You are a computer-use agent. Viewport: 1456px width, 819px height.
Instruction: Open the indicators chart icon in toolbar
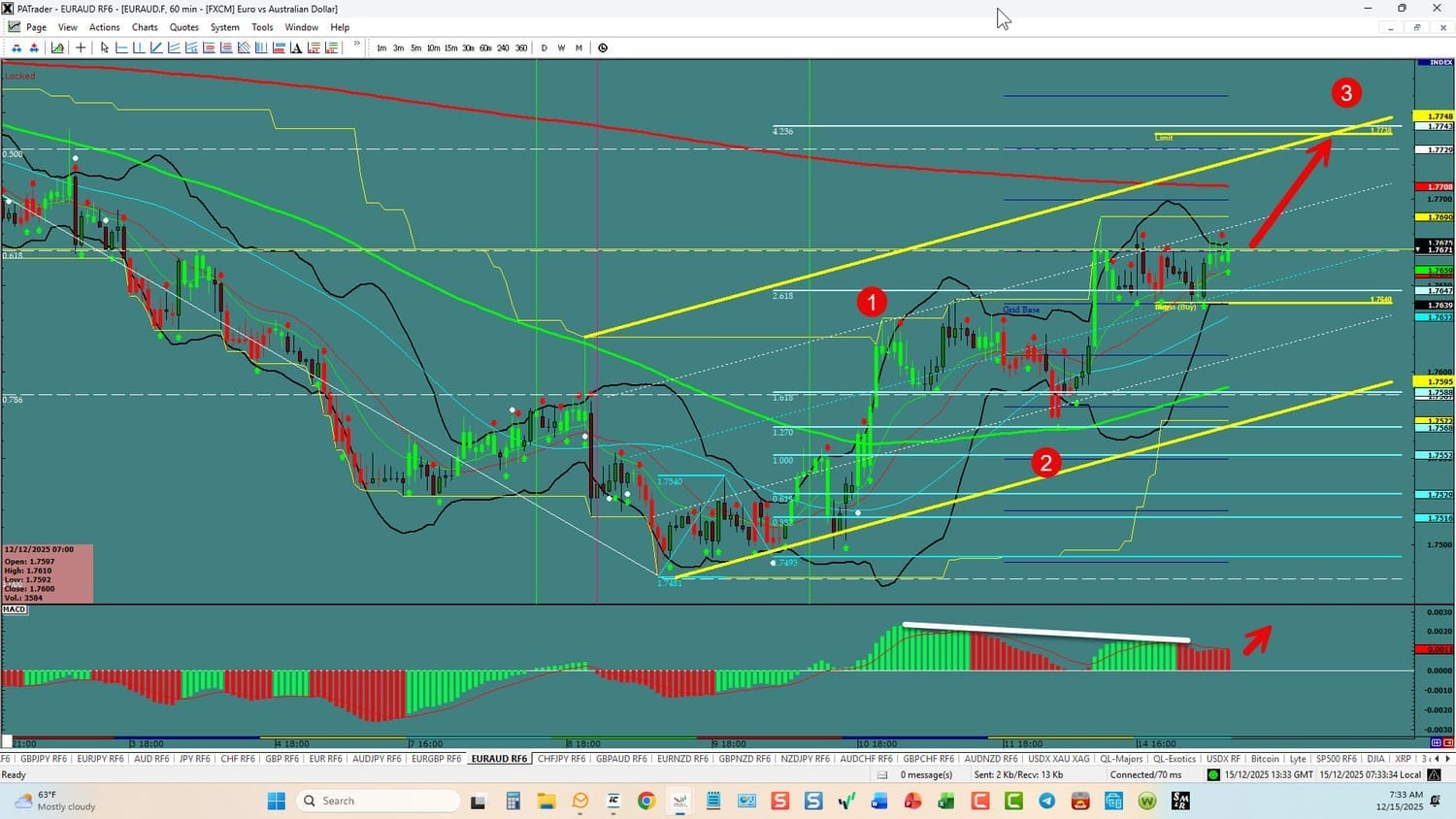(58, 48)
